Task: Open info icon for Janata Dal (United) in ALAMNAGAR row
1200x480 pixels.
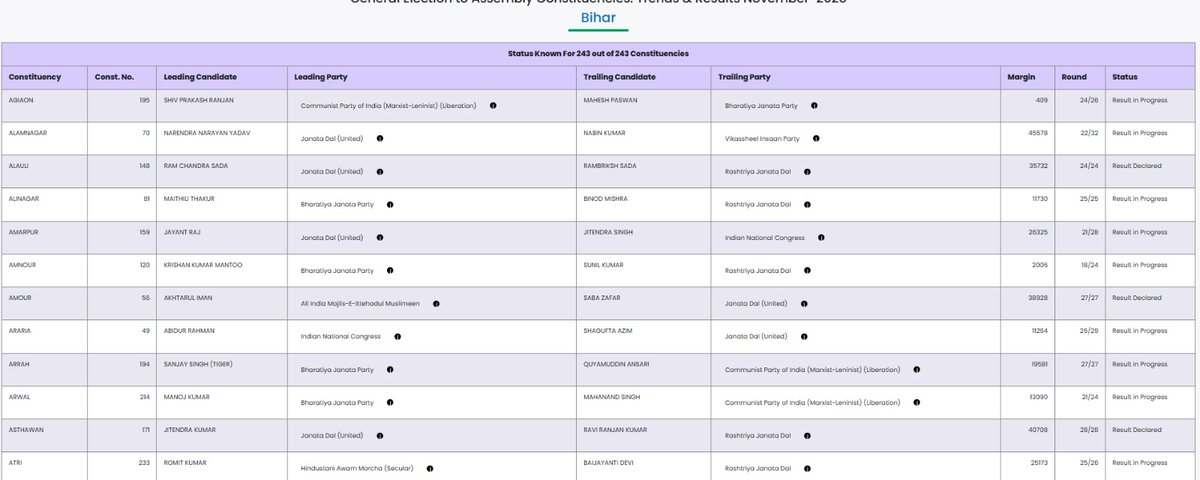Action: click(379, 138)
